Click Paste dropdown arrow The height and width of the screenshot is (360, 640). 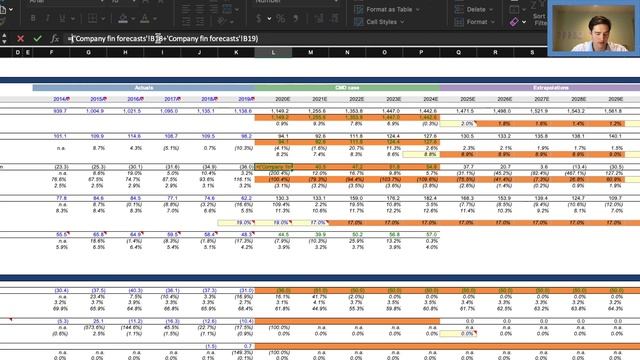click(10, 9)
